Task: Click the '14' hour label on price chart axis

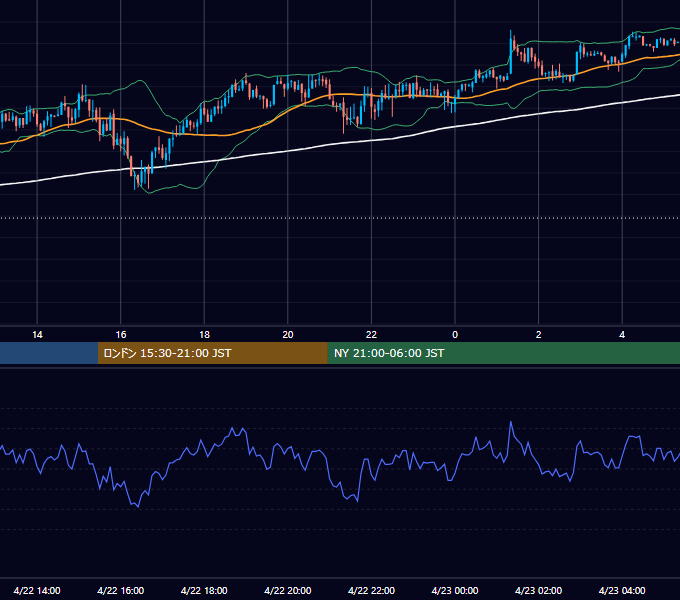Action: pyautogui.click(x=37, y=335)
